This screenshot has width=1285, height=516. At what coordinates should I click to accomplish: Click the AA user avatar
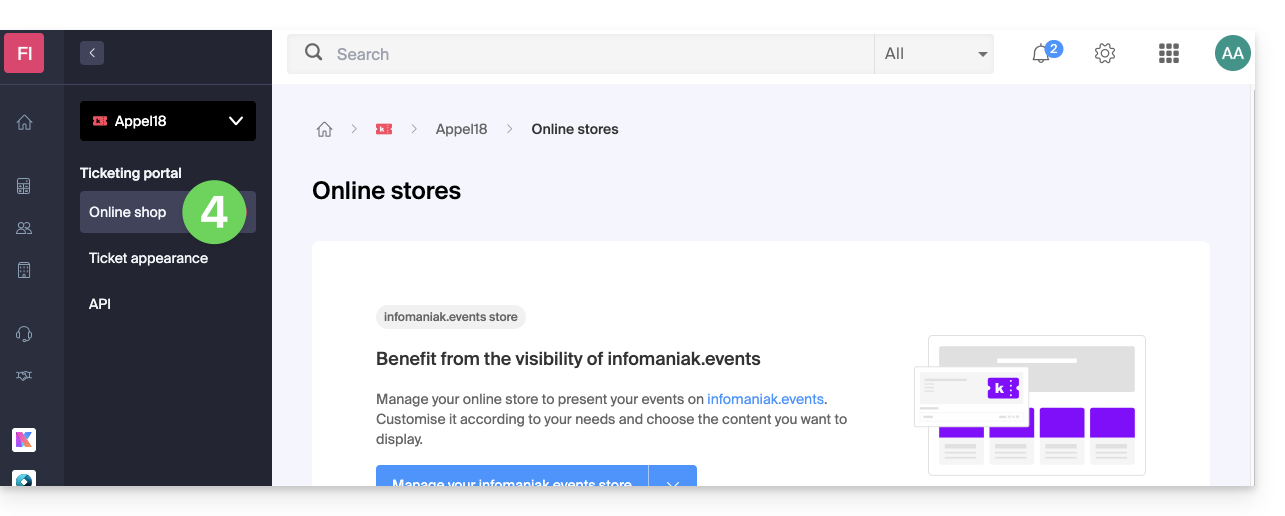coord(1232,54)
